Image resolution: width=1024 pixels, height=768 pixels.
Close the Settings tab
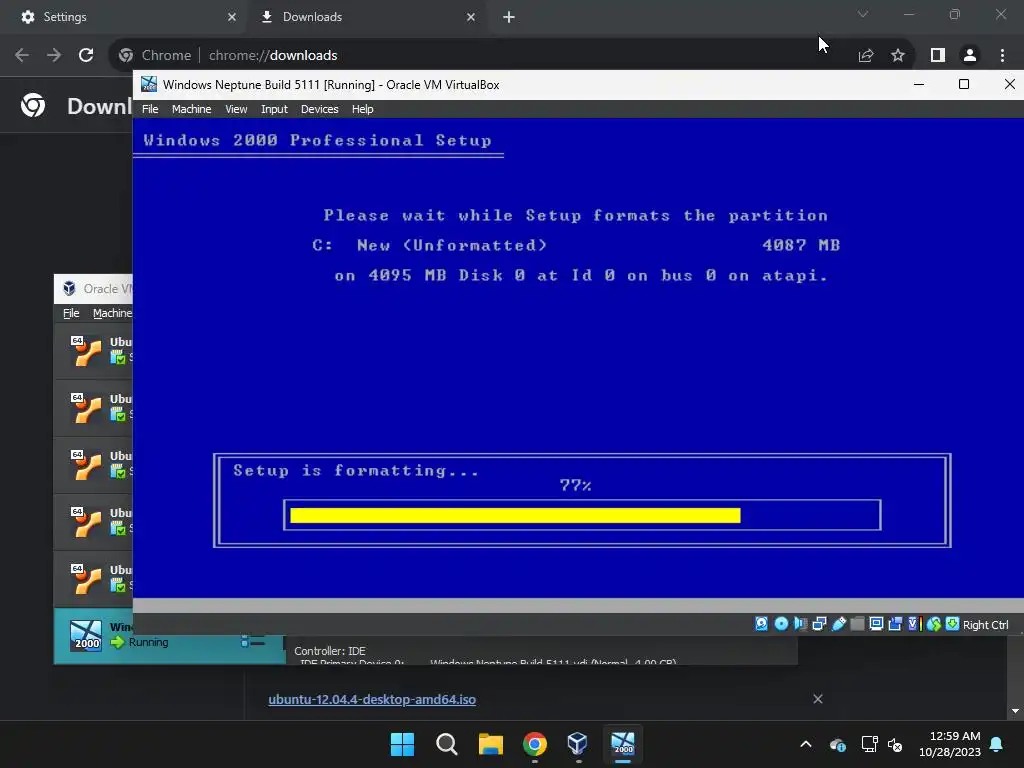pyautogui.click(x=232, y=17)
